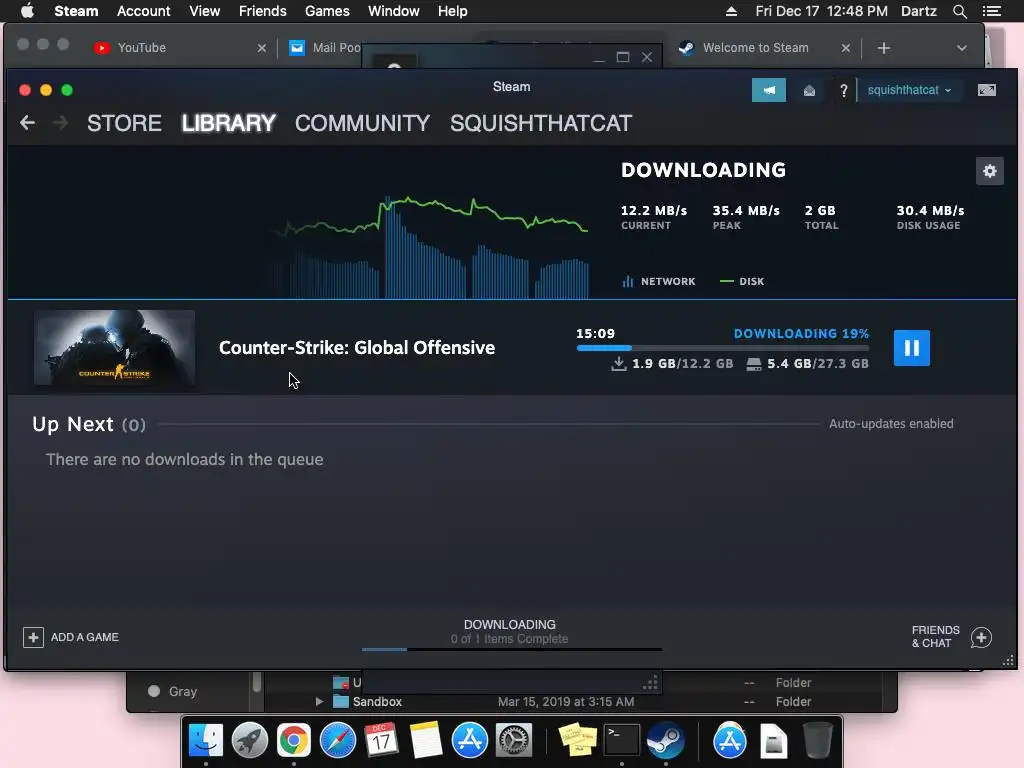
Task: Open Calendar from the Dock
Action: [x=381, y=741]
